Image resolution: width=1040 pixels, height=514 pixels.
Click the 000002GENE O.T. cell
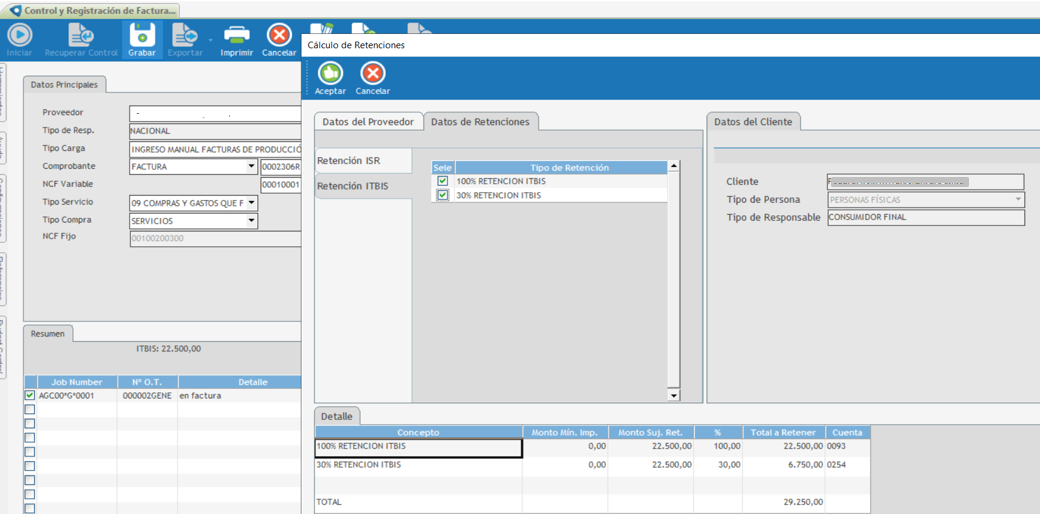(x=147, y=396)
